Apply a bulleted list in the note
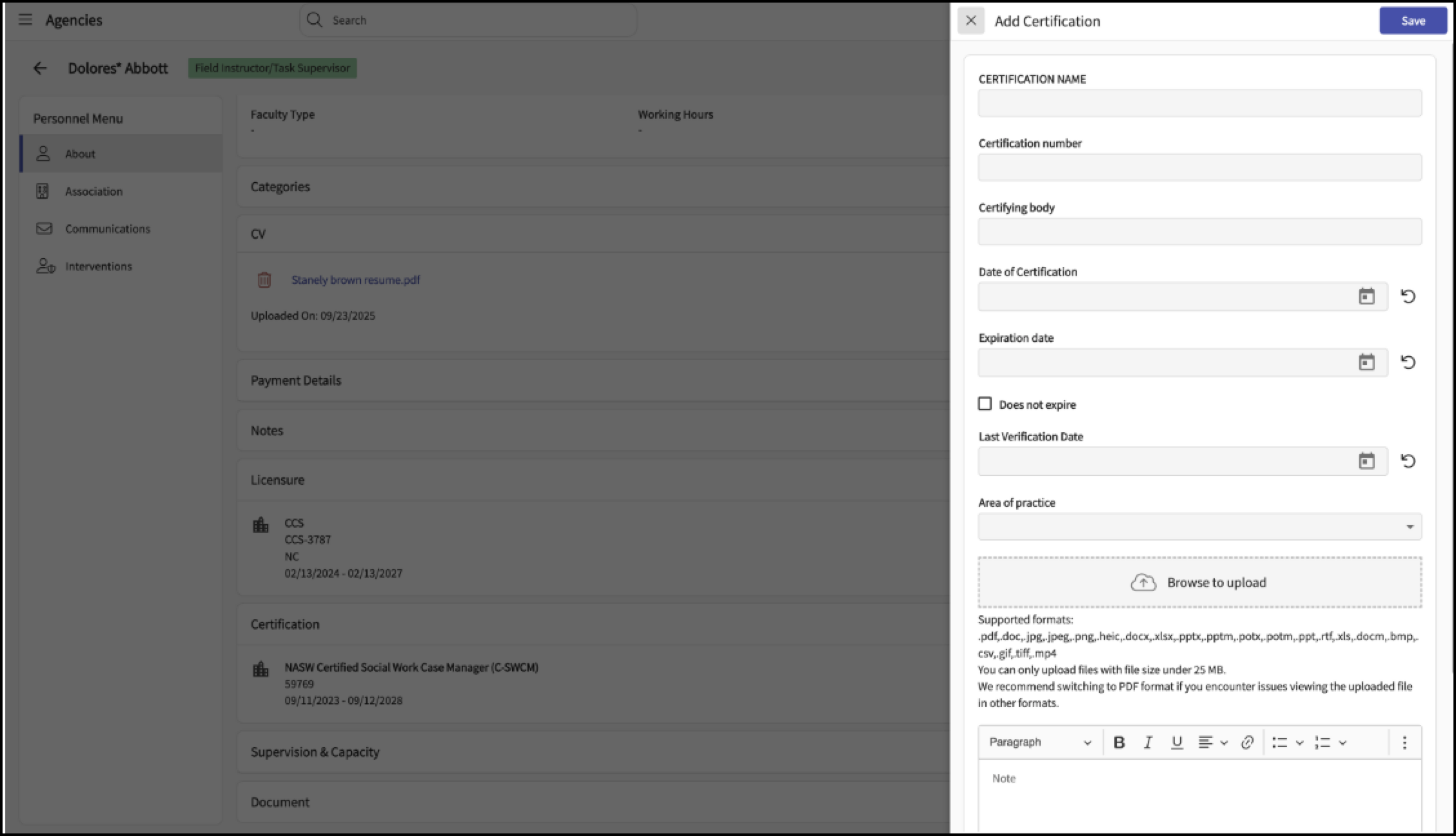This screenshot has width=1456, height=836. pos(1279,742)
